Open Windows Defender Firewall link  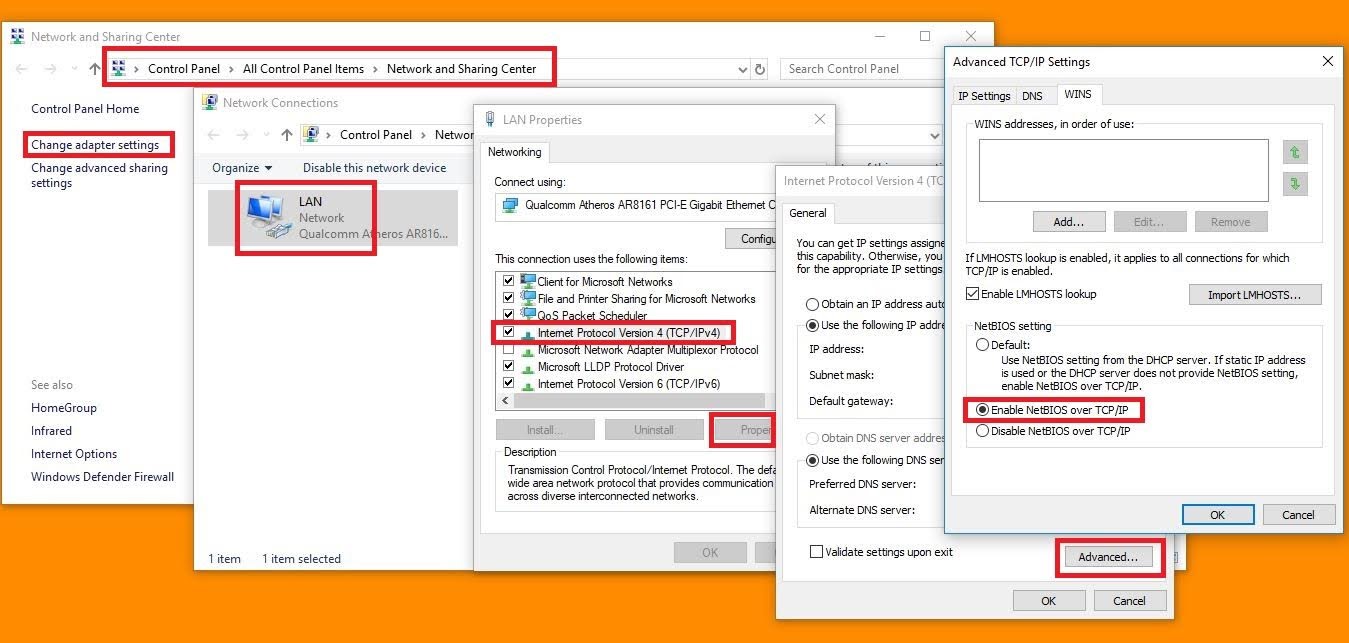pos(102,477)
